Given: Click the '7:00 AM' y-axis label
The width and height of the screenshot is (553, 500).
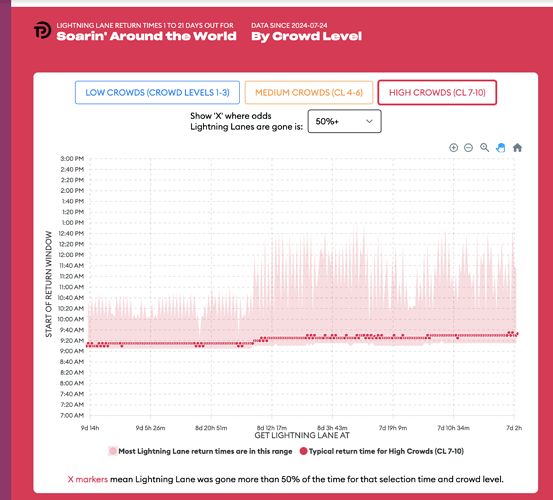Looking at the screenshot, I should point(72,415).
